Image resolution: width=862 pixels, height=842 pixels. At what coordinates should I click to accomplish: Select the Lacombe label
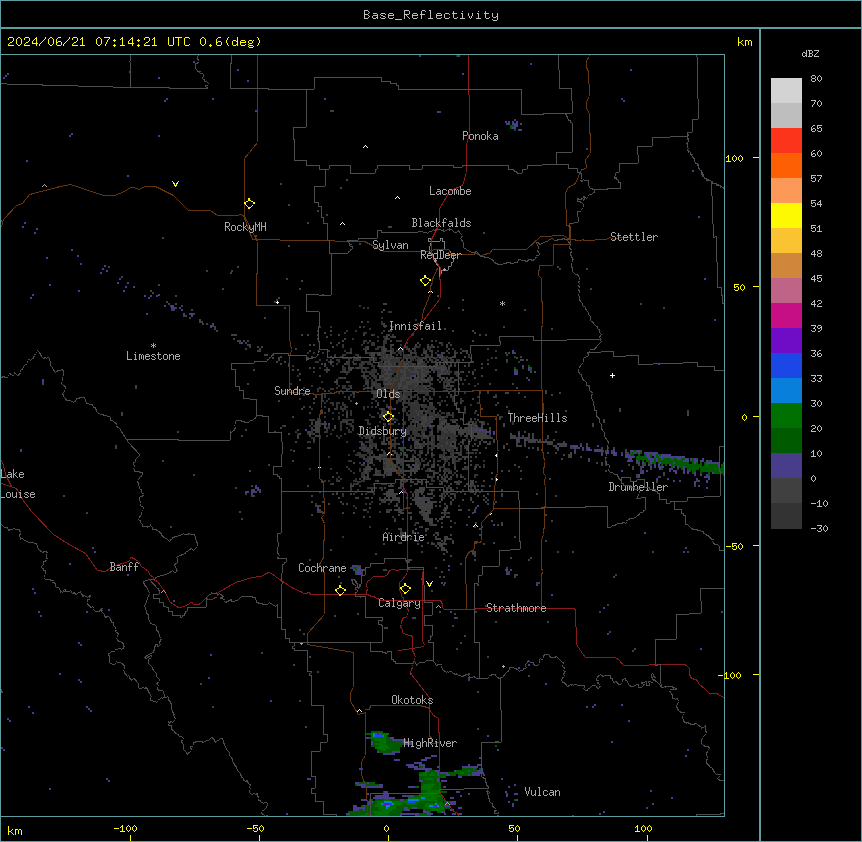coord(450,191)
